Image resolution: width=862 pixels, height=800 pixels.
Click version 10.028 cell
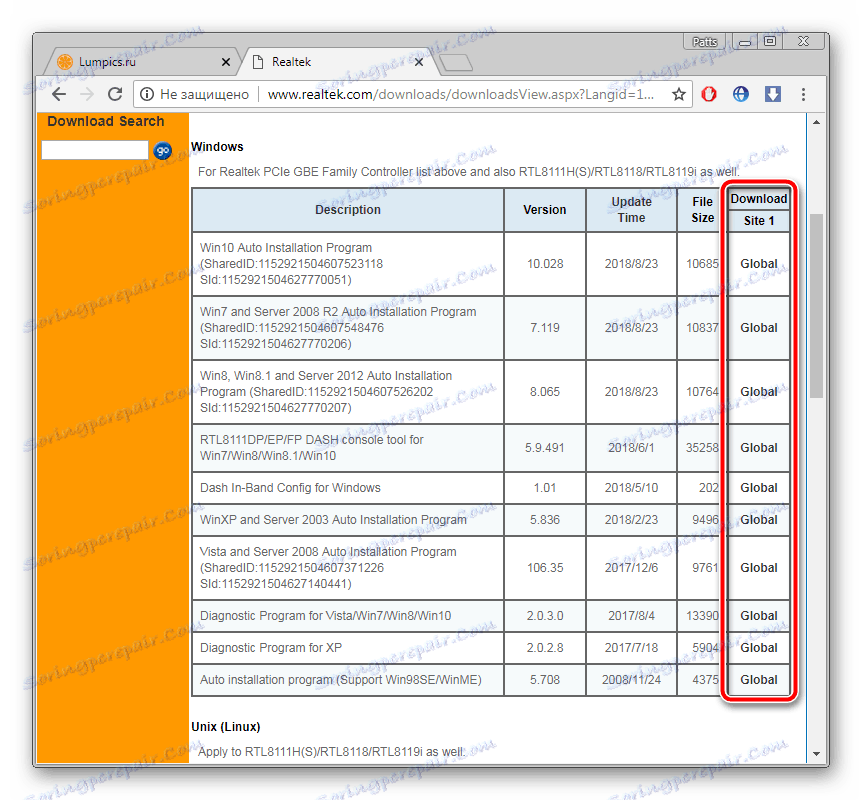pos(545,264)
